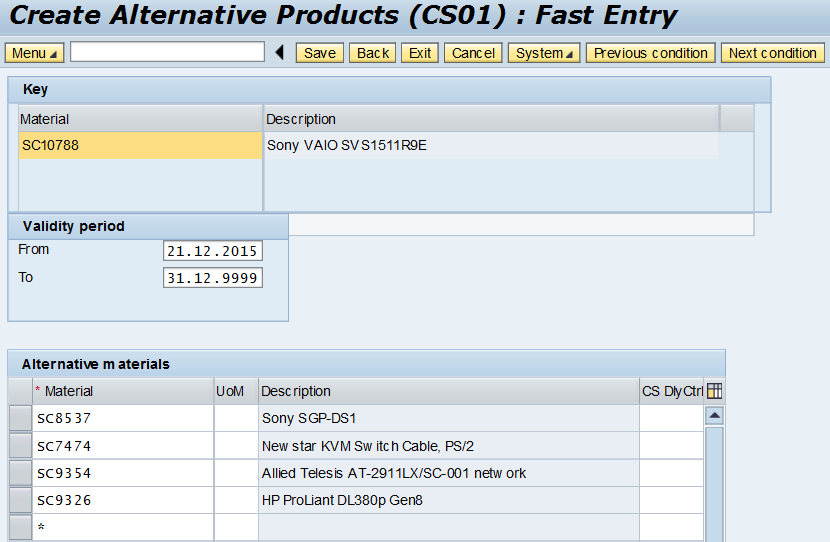Expand the System dropdown menu
The image size is (830, 542).
[x=545, y=53]
